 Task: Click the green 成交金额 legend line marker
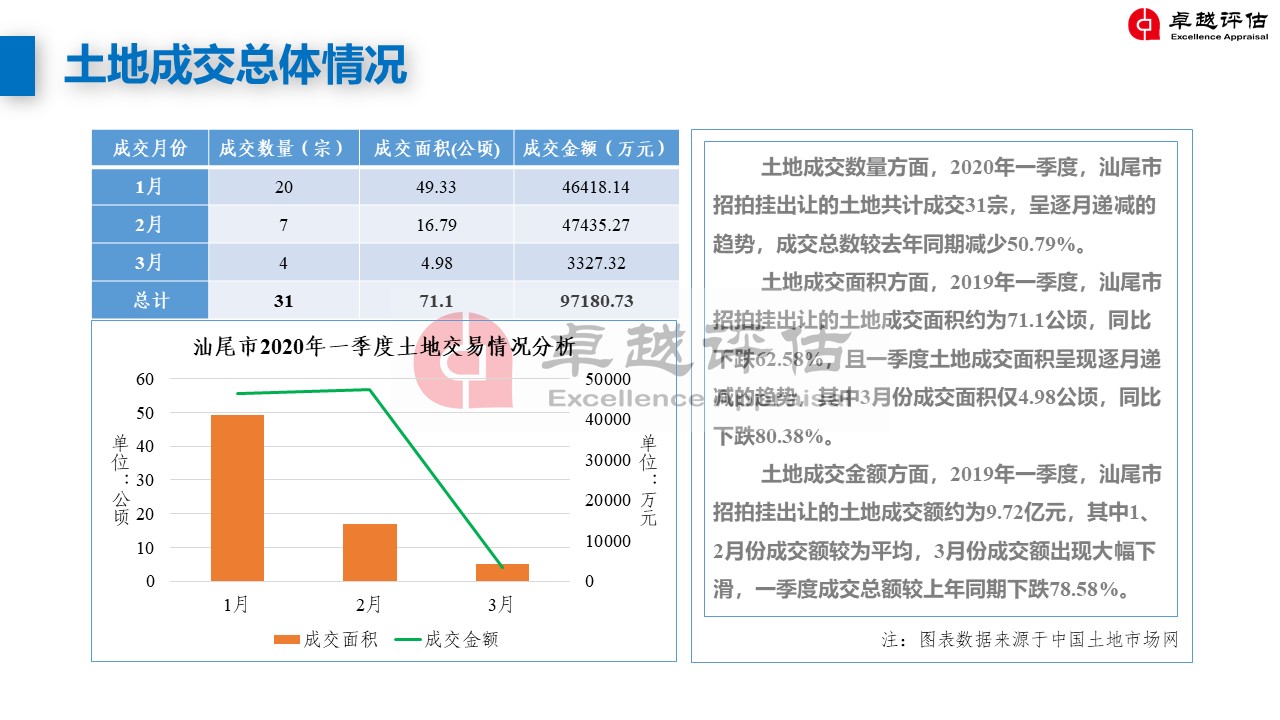coord(407,640)
